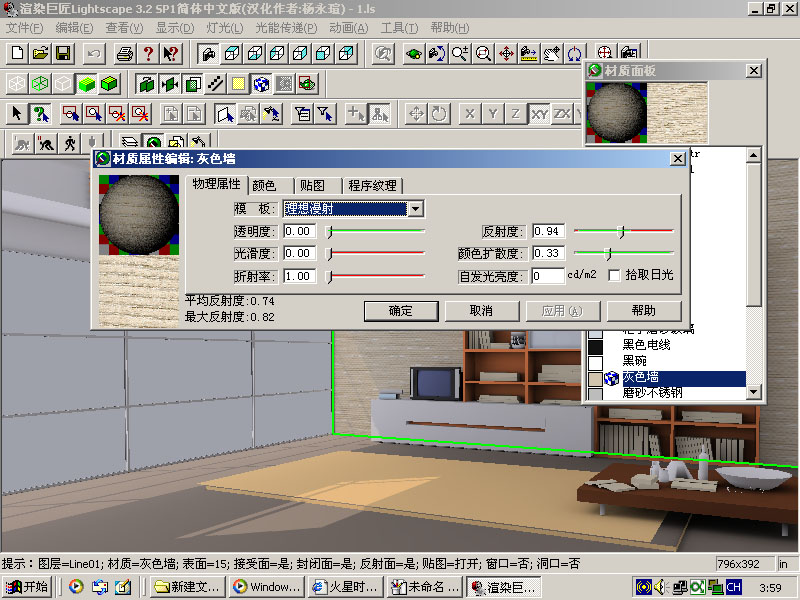Screen dimensions: 800x600
Task: Click the 取消 button
Action: pyautogui.click(x=482, y=311)
